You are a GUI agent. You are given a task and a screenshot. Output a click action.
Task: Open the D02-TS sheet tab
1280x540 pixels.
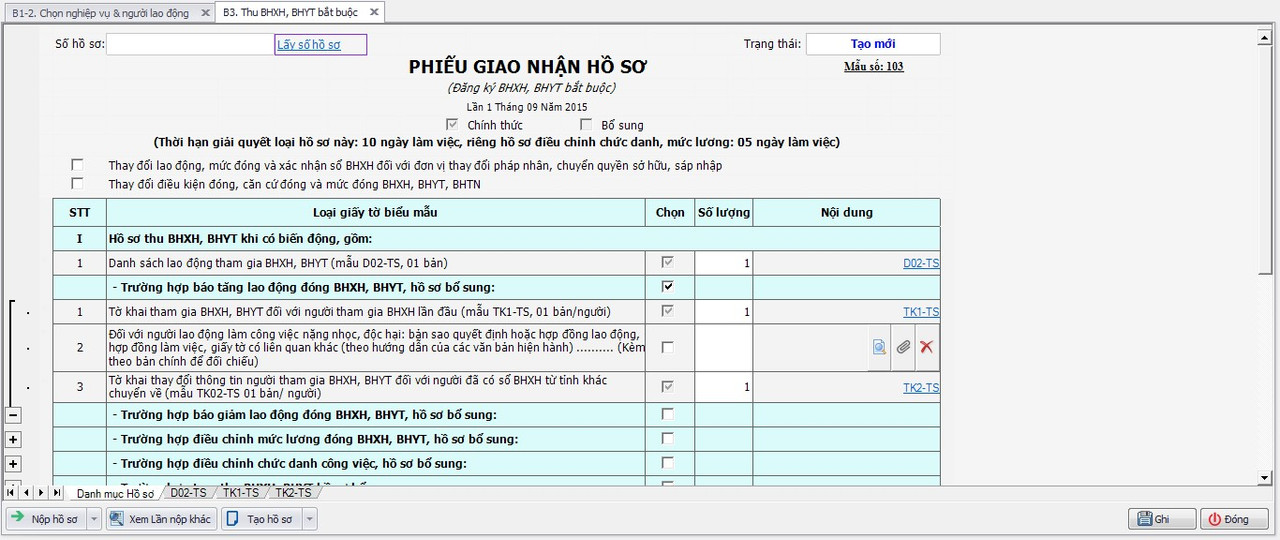pyautogui.click(x=188, y=492)
